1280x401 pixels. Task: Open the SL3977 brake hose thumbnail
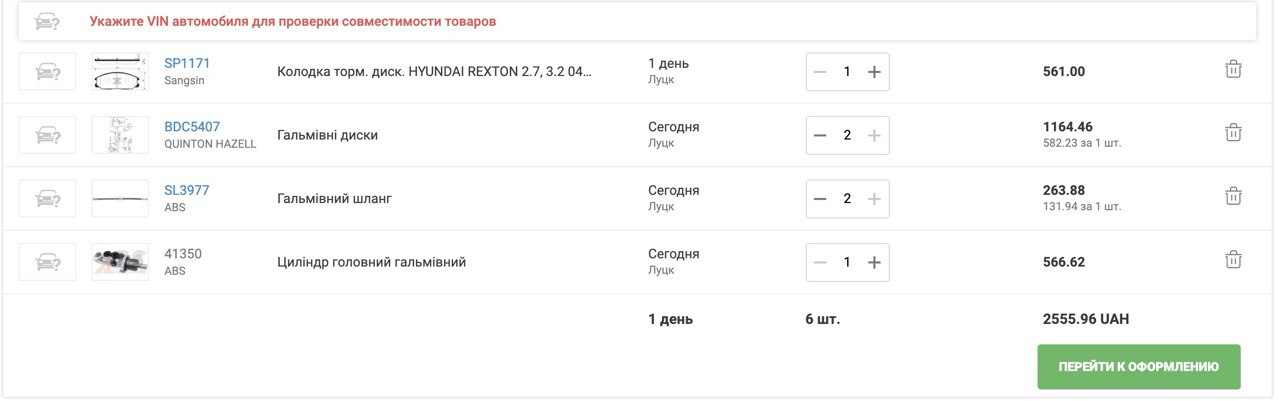click(x=120, y=199)
